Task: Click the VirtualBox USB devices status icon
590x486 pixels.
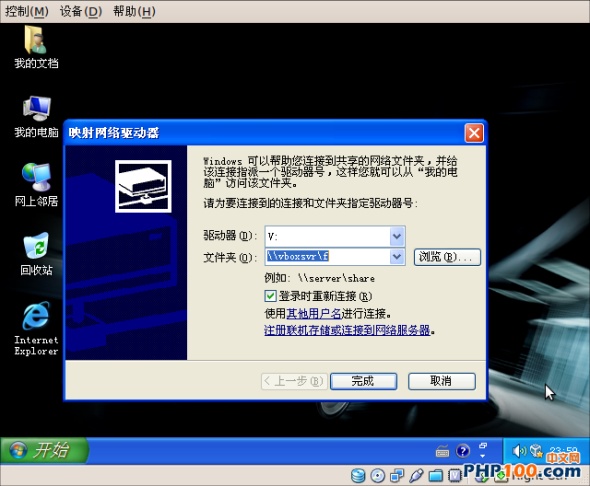Action: pos(416,476)
